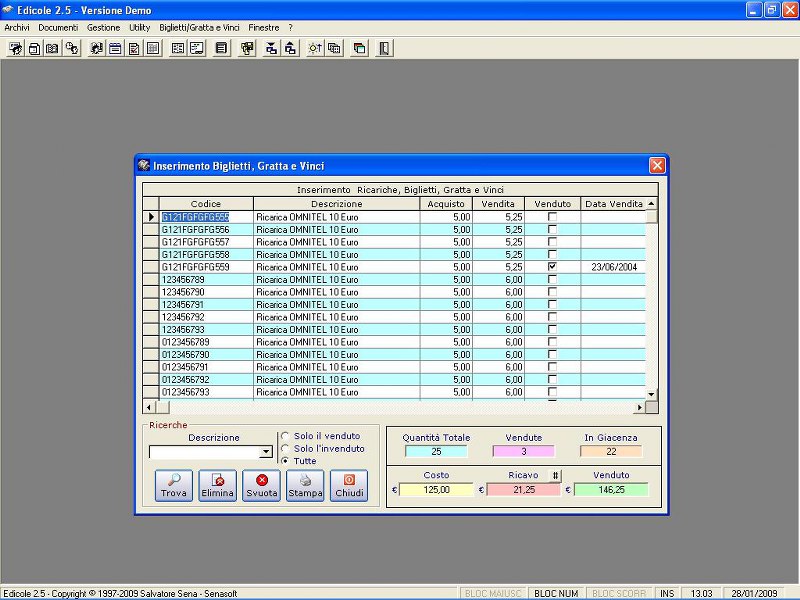Click the table's vertical scrollbar down arrow
The image size is (800, 600).
(x=651, y=394)
